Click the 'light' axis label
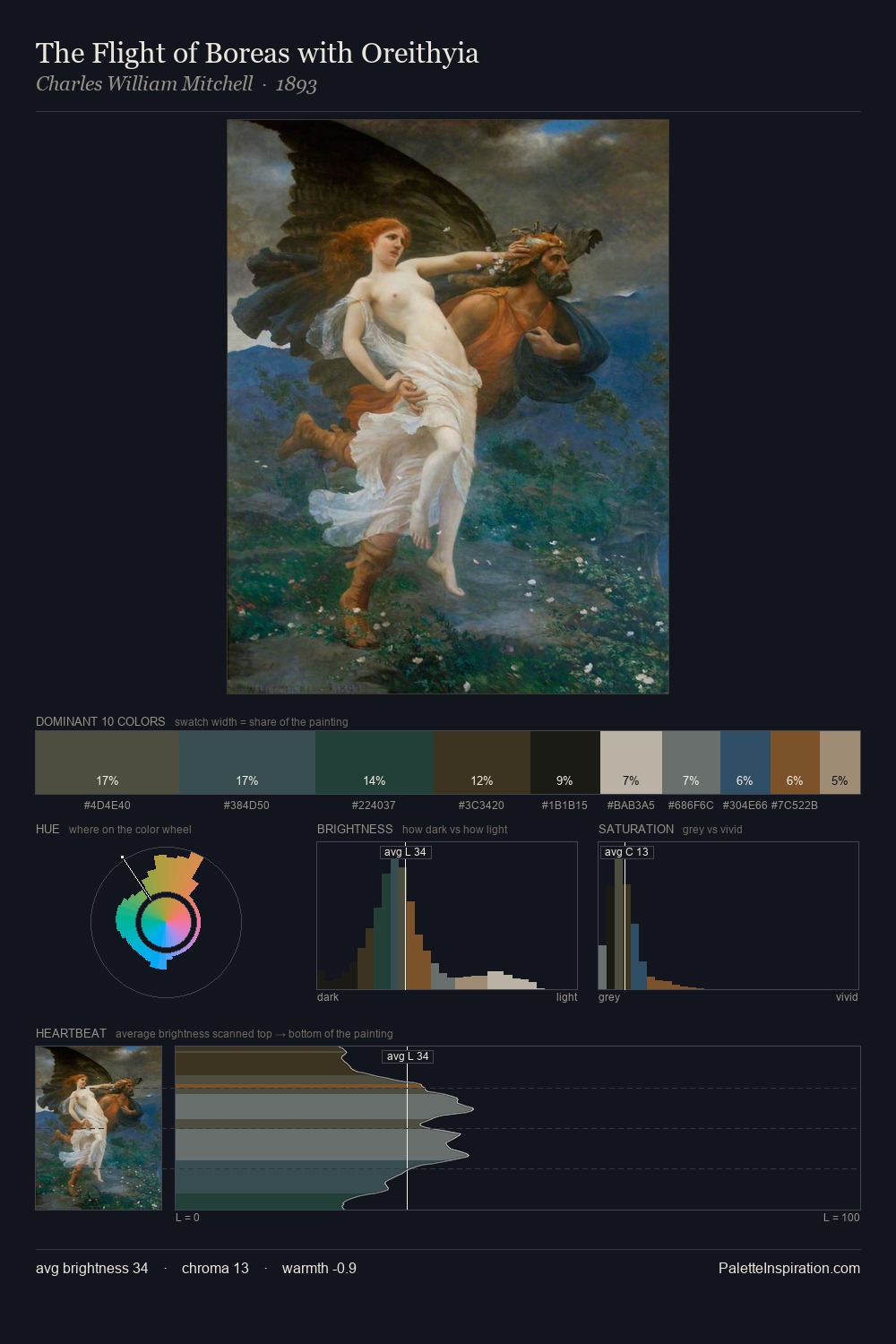This screenshot has height=1344, width=896. click(566, 997)
